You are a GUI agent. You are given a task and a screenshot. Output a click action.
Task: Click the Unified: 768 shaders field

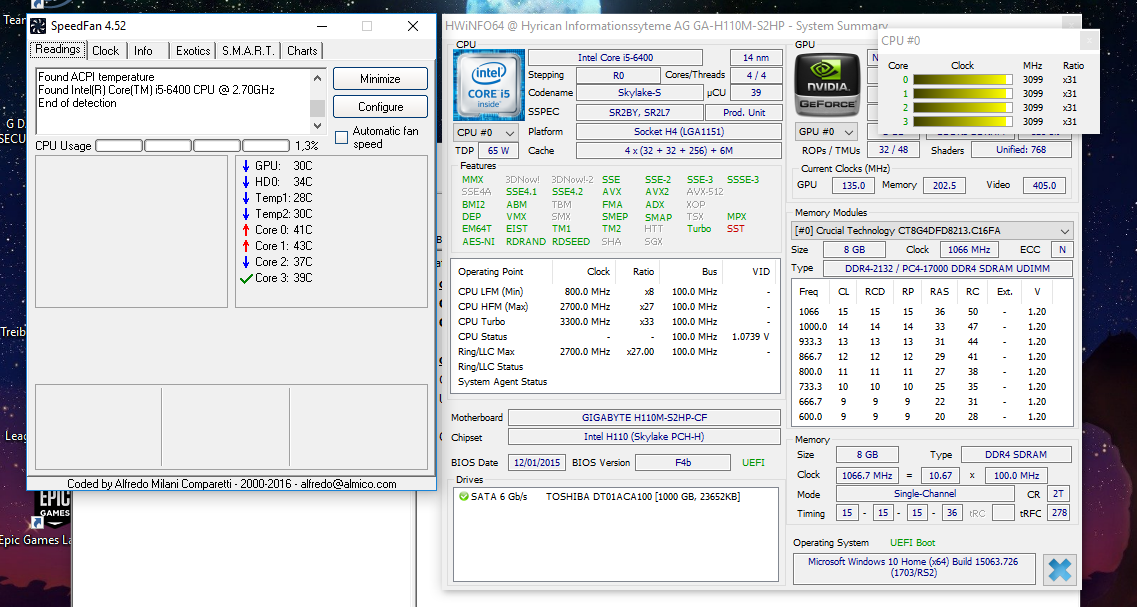pyautogui.click(x=1021, y=150)
